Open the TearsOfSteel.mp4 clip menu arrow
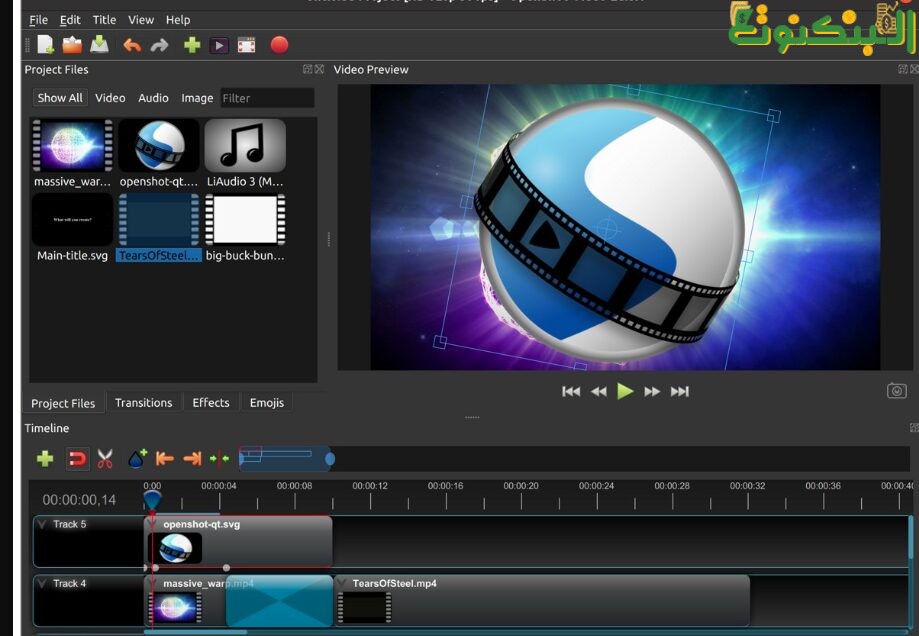The image size is (919, 636). click(x=341, y=583)
